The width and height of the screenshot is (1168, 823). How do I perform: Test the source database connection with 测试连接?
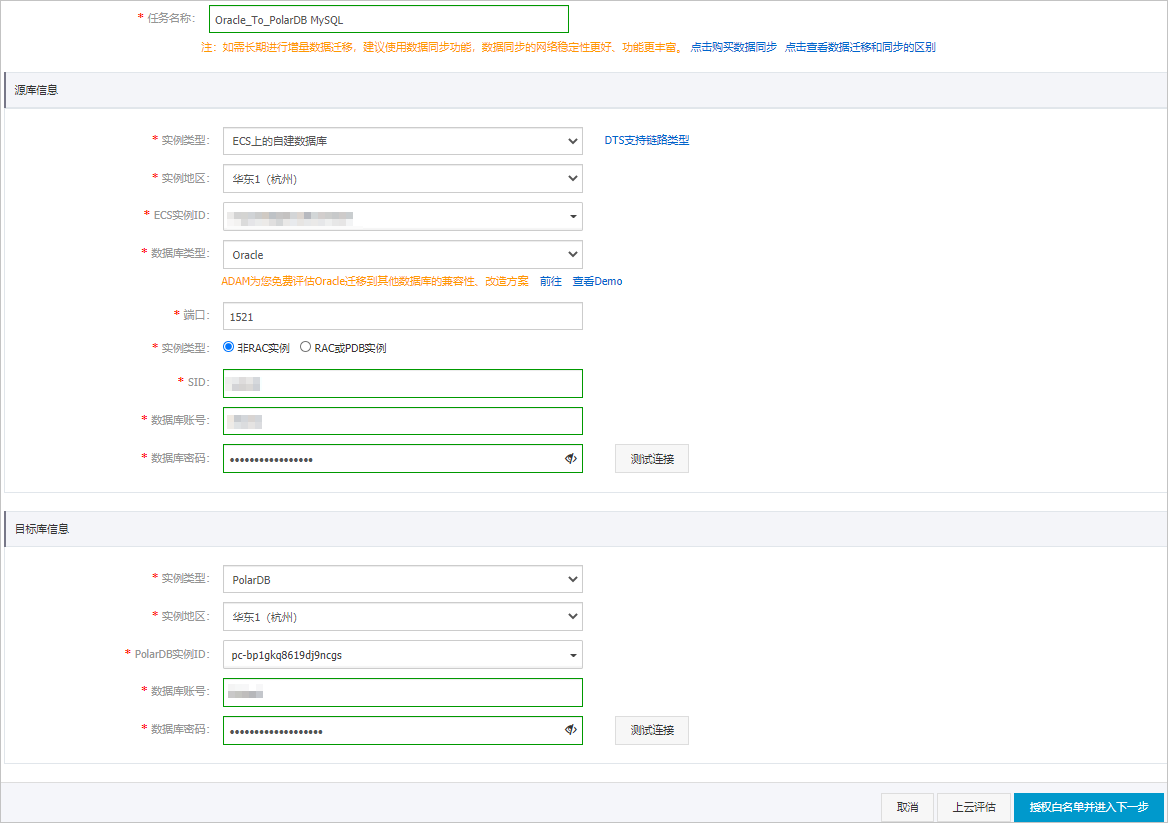(x=651, y=458)
